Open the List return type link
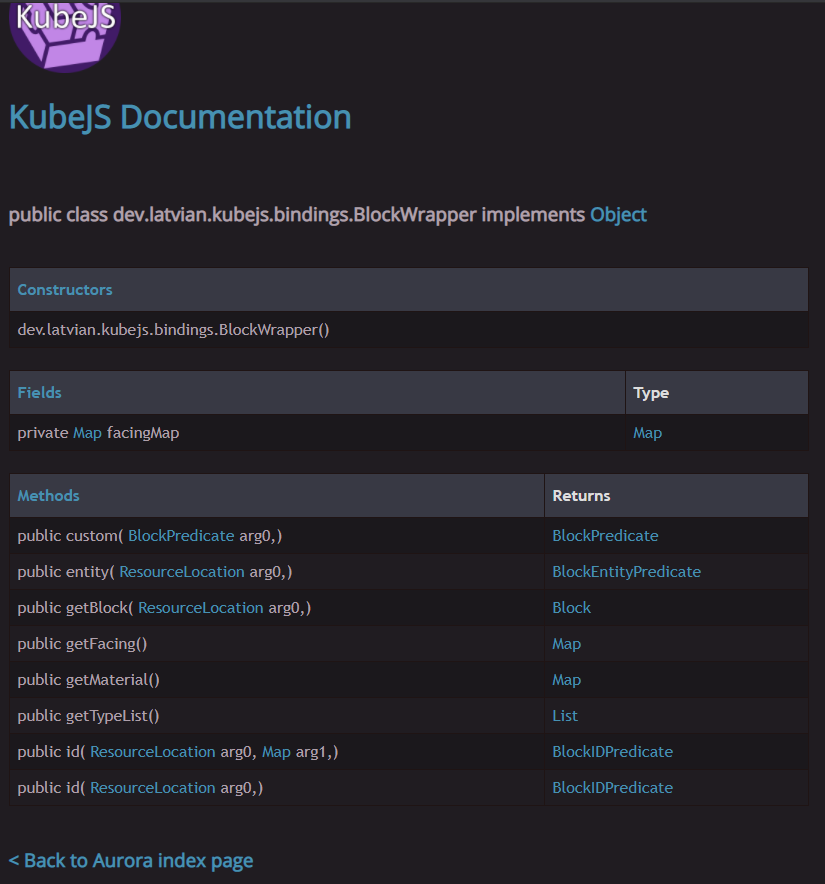 pyautogui.click(x=565, y=716)
